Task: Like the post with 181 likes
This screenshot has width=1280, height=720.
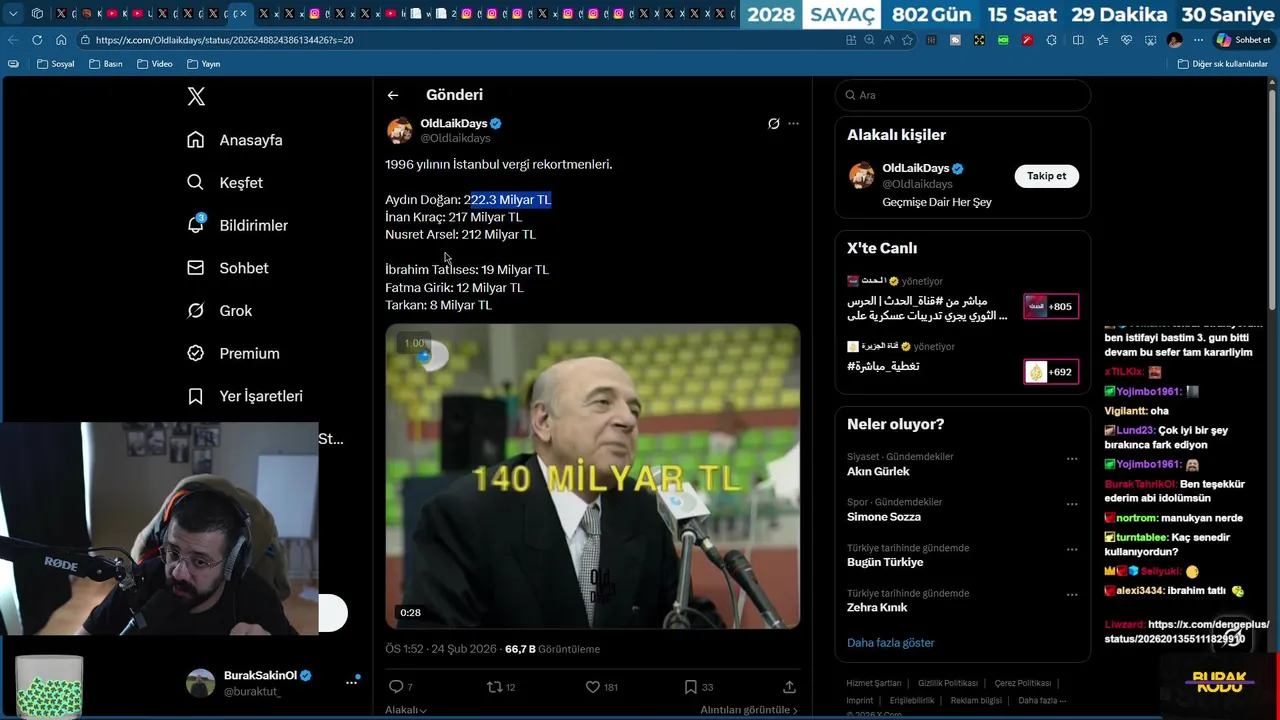Action: click(x=592, y=687)
